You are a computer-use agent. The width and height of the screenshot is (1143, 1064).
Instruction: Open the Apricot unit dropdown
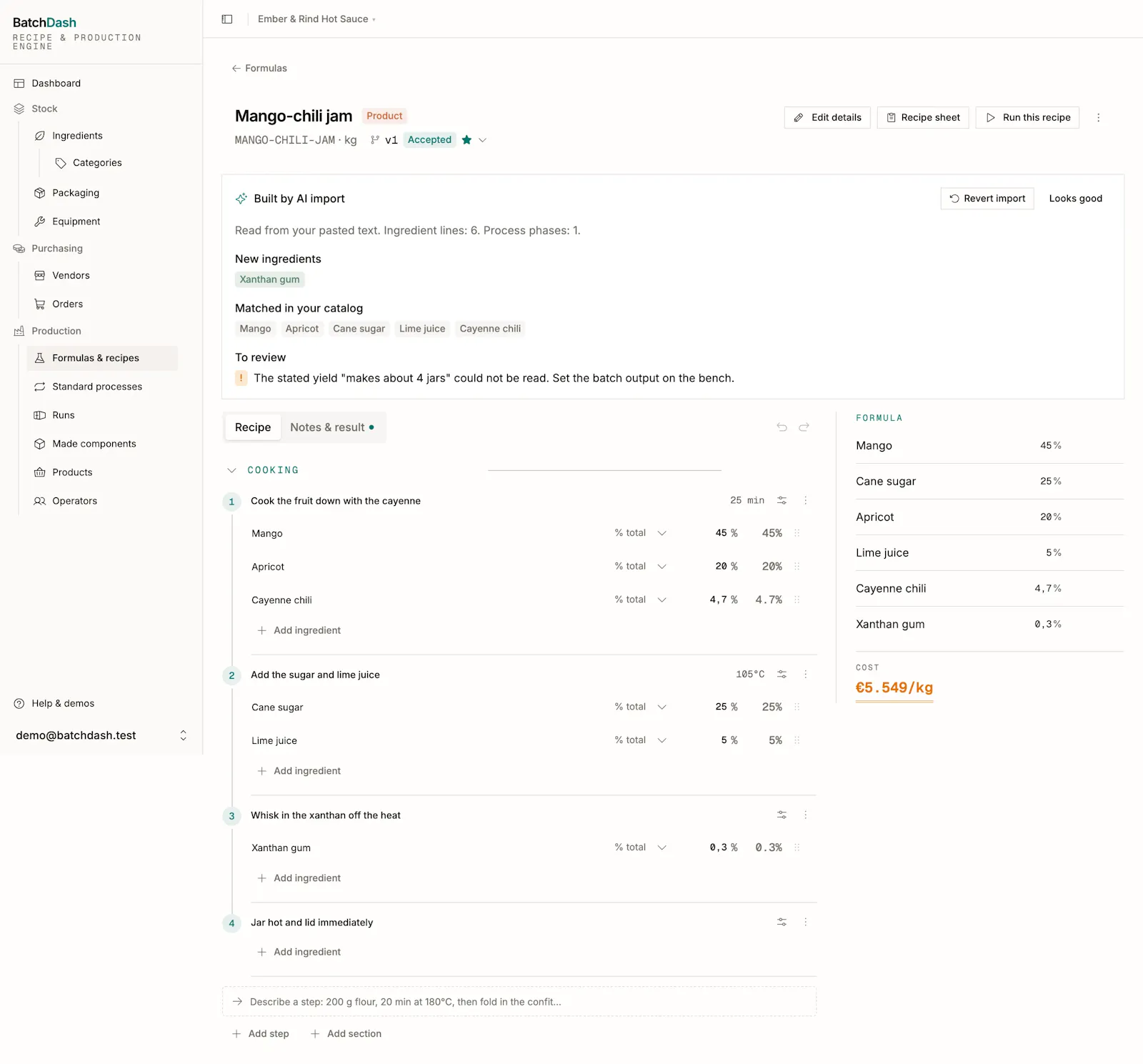[641, 567]
